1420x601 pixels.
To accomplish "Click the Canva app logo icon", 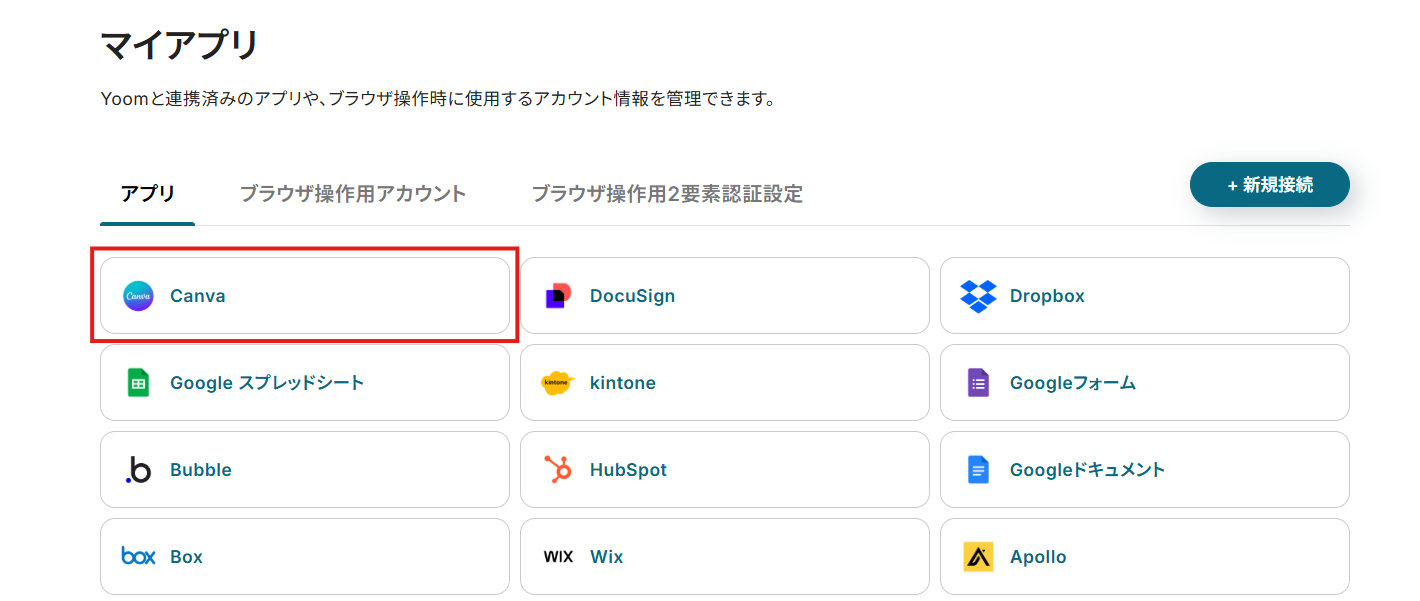I will coord(138,296).
